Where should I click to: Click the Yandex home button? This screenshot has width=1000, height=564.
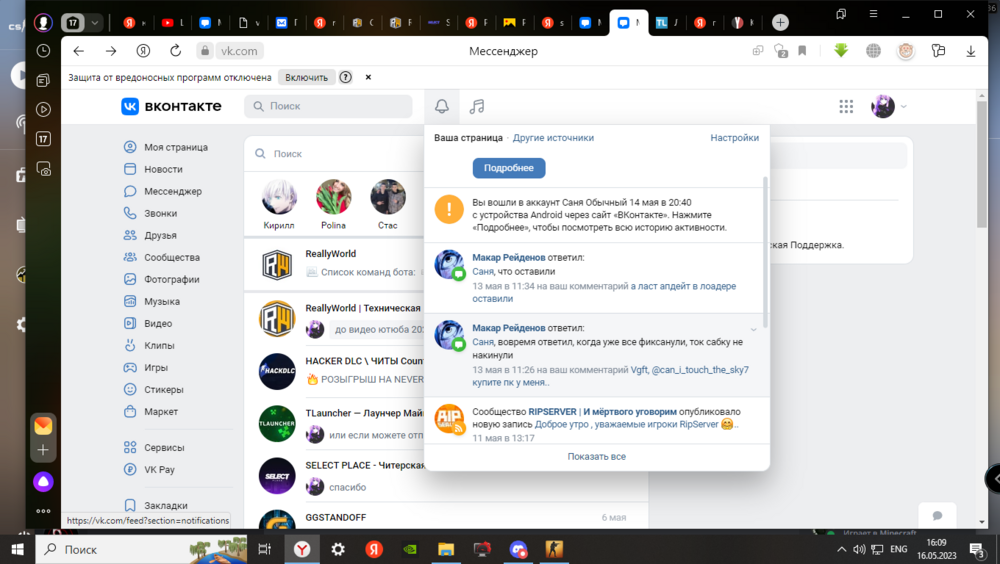[x=143, y=51]
